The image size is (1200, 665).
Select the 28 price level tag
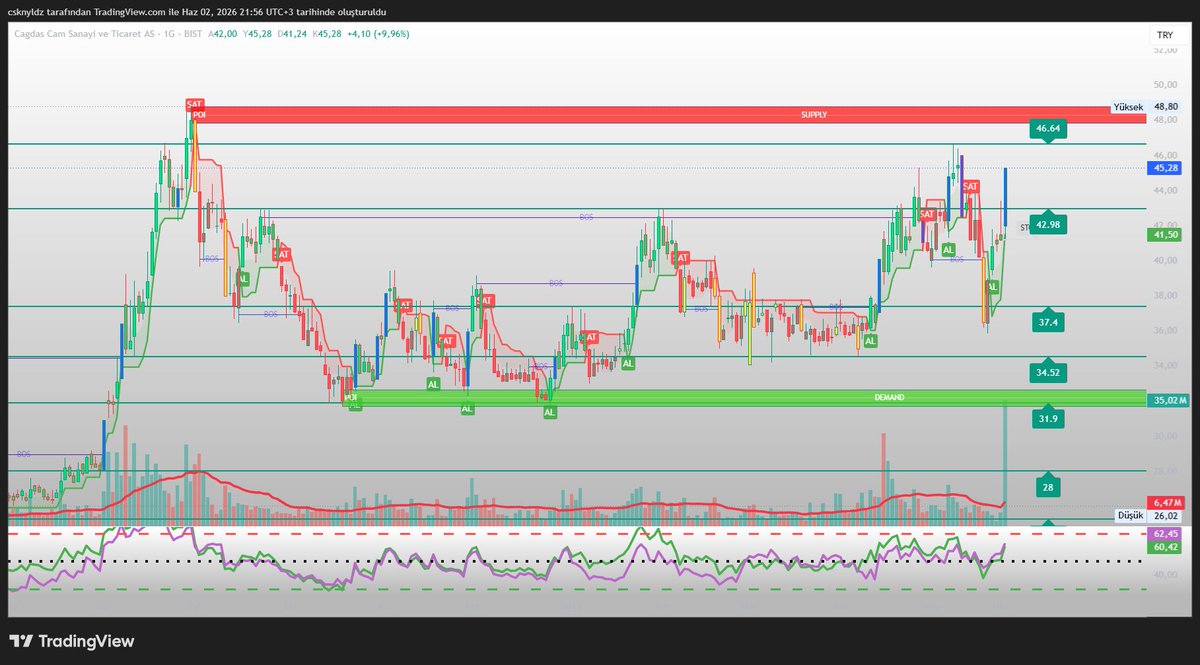[1048, 488]
